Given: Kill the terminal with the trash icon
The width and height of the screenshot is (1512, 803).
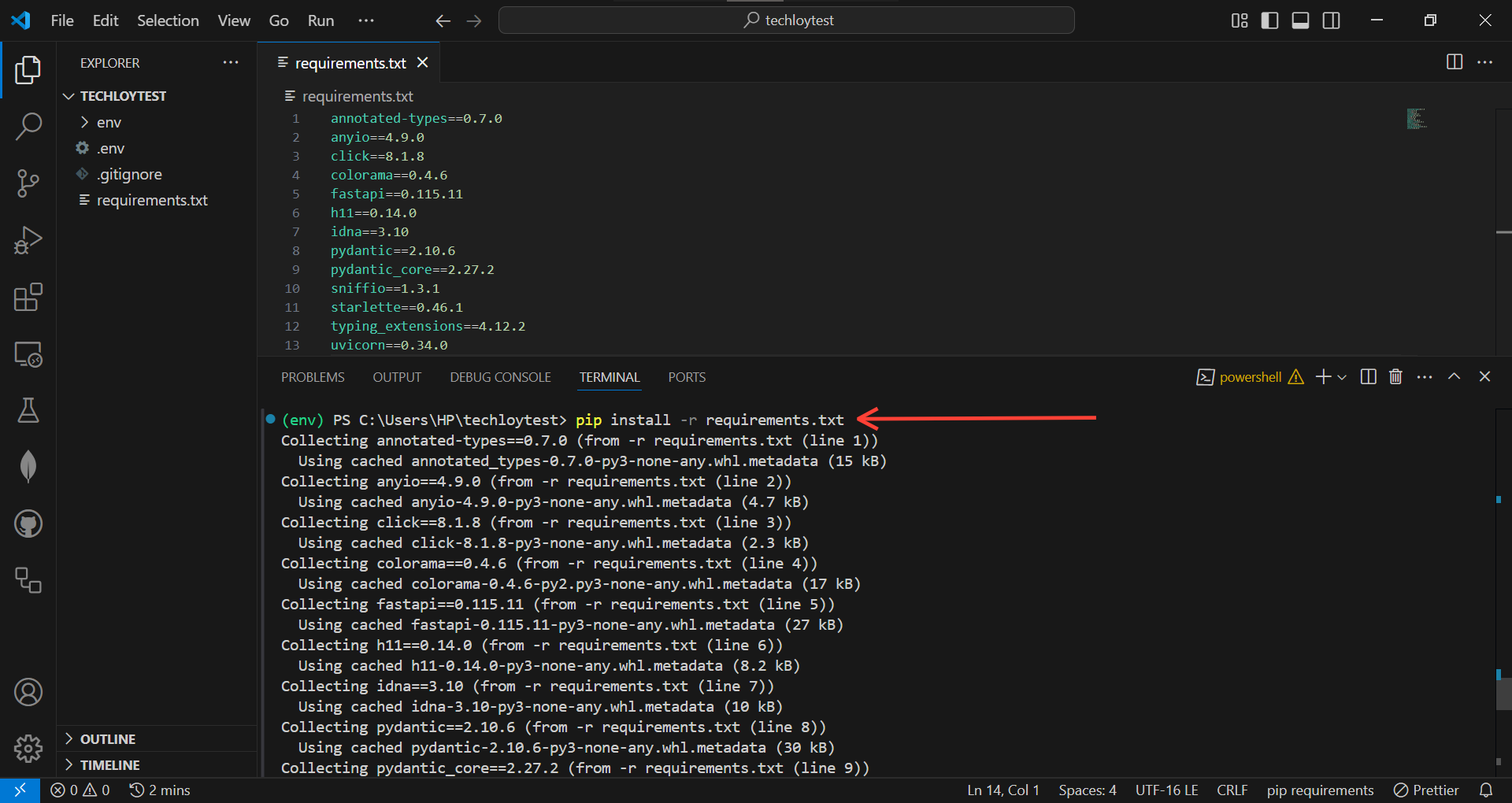Looking at the screenshot, I should tap(1395, 376).
